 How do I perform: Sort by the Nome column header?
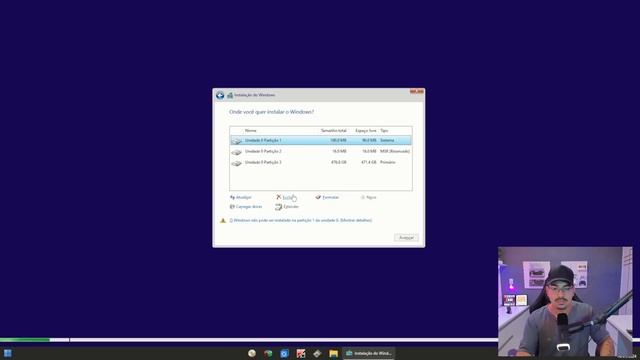pos(251,131)
